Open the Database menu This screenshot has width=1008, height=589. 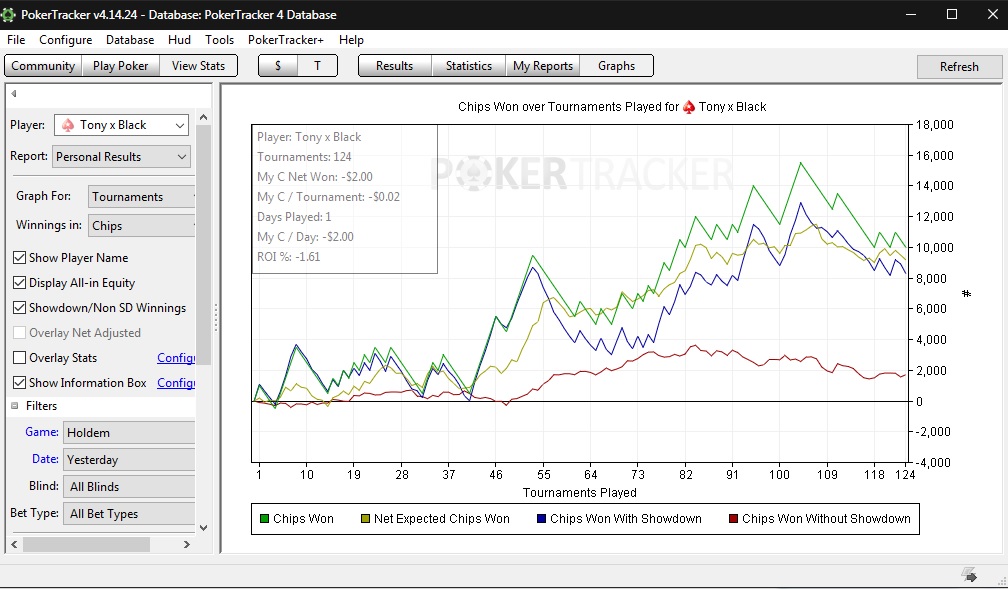130,40
